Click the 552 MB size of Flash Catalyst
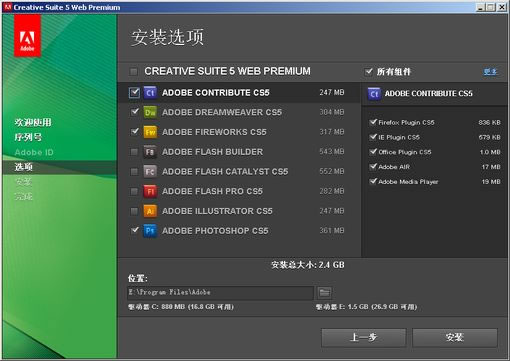This screenshot has height=361, width=510. click(332, 171)
